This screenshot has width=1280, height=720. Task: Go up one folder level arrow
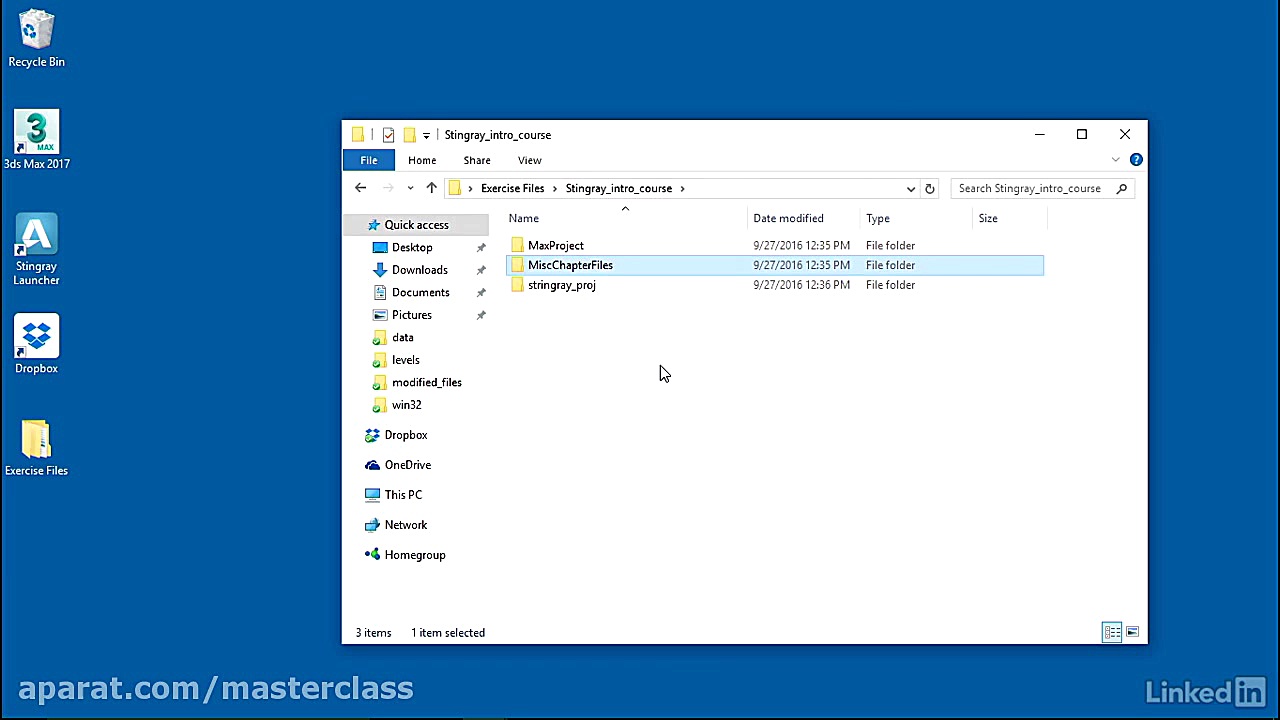[431, 188]
